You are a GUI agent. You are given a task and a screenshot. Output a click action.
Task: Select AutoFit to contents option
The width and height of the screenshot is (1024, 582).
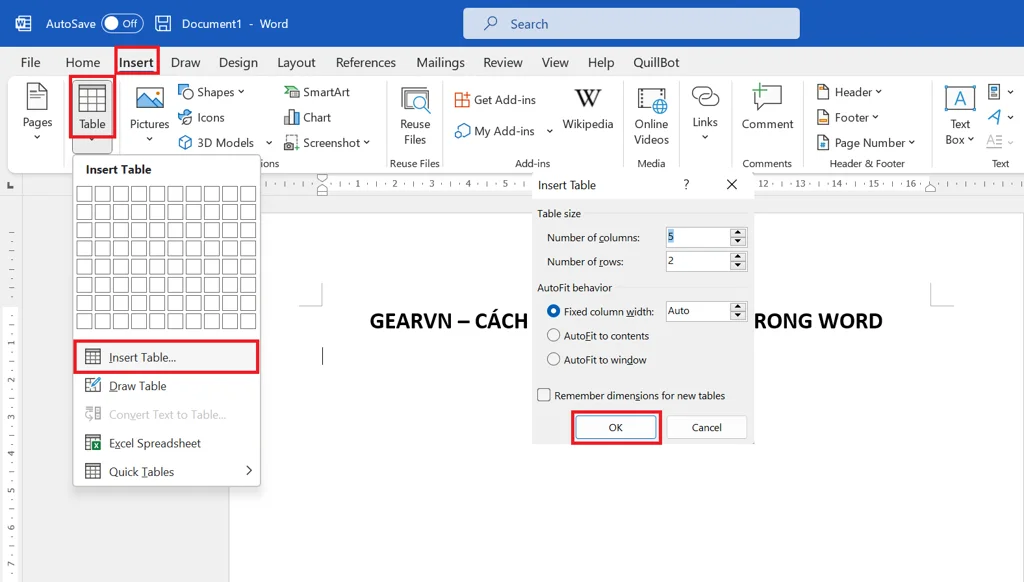click(553, 336)
